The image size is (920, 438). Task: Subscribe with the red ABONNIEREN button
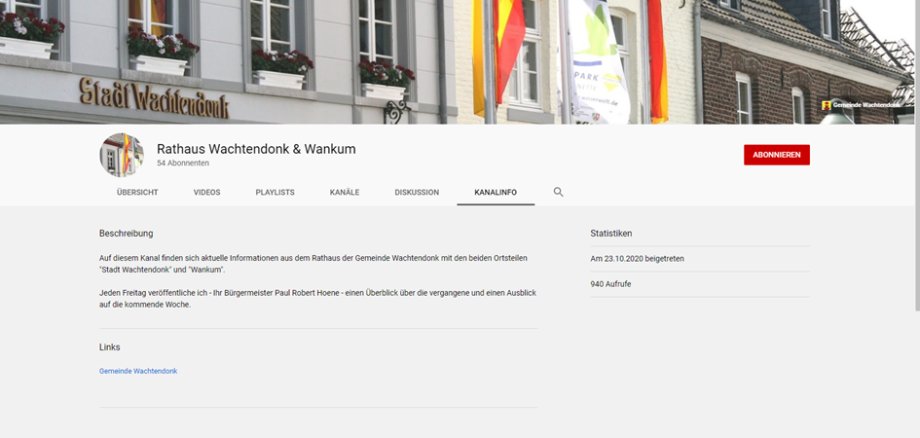point(776,155)
